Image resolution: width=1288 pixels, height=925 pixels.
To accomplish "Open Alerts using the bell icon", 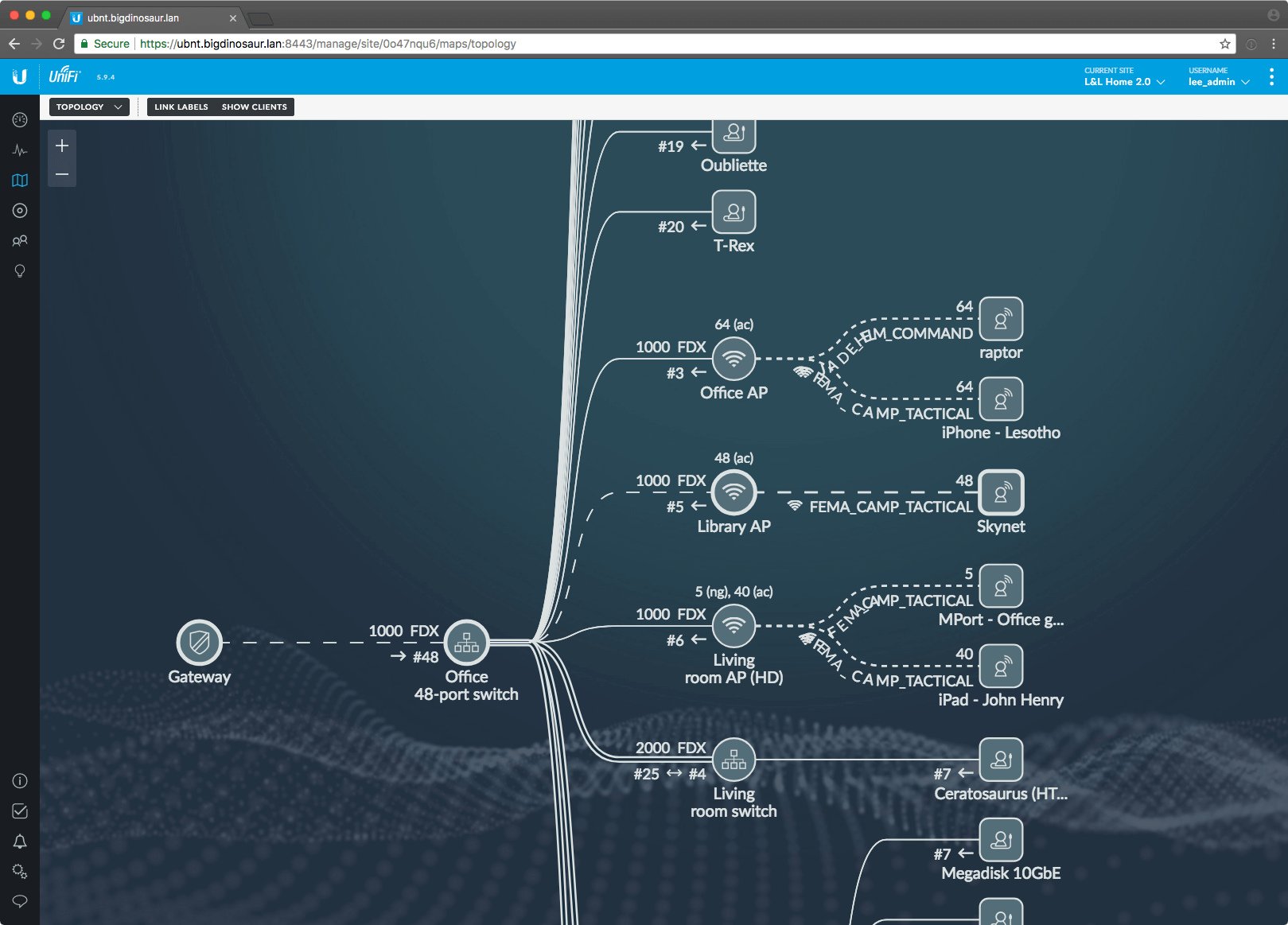I will click(x=20, y=841).
